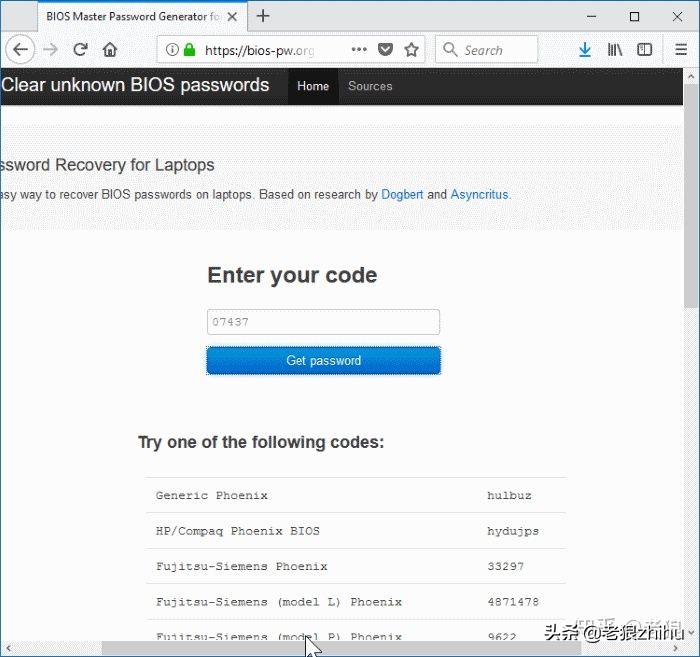
Task: Click the forward navigation arrow
Action: coord(50,50)
